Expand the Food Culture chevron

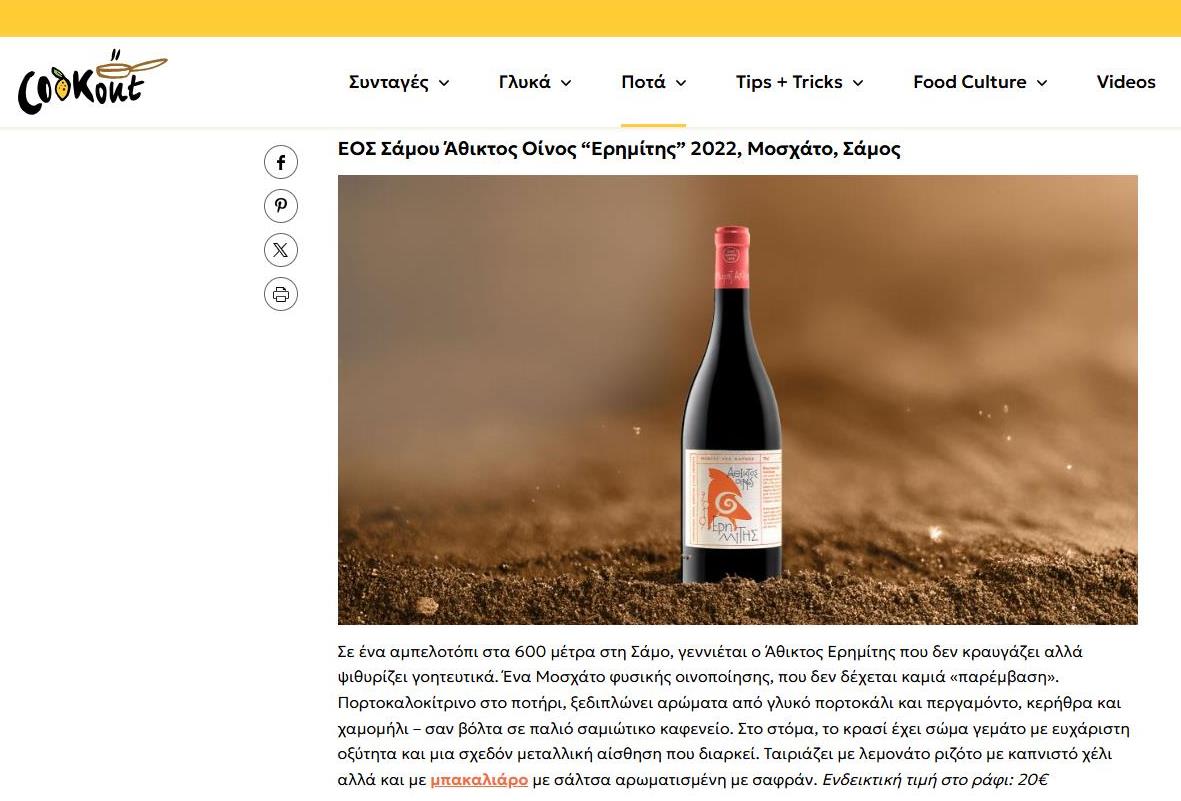point(1042,83)
